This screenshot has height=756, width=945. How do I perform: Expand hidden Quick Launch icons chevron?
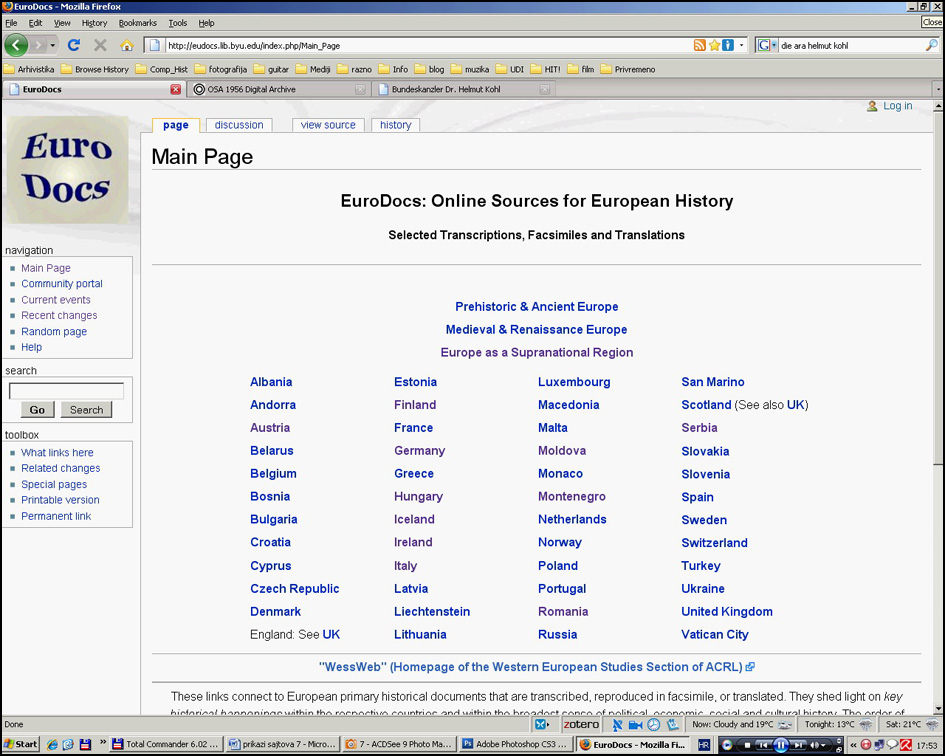(102, 744)
